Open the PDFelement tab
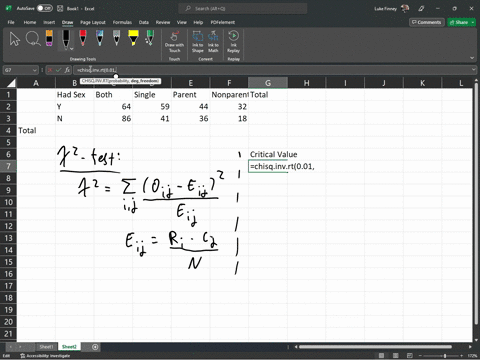 click(223, 22)
